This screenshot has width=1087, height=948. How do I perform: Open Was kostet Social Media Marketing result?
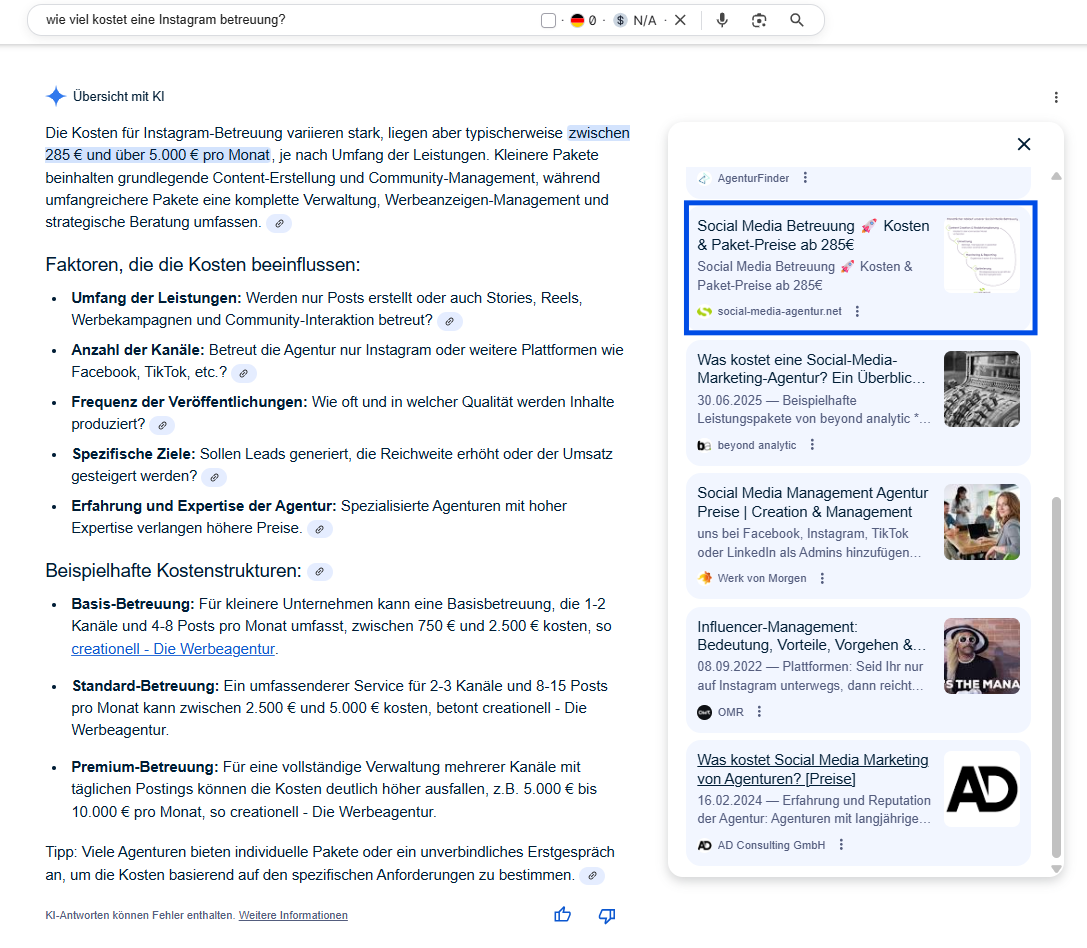(812, 769)
